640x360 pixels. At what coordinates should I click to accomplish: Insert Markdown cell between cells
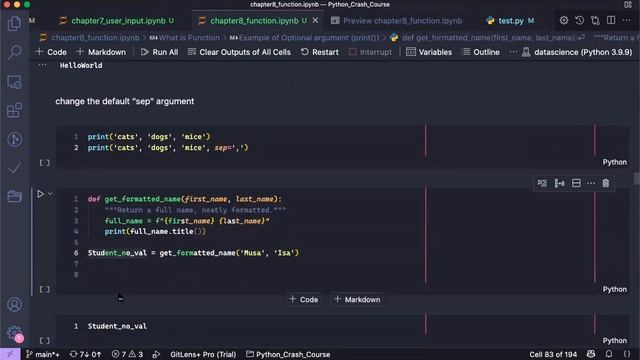tap(357, 300)
